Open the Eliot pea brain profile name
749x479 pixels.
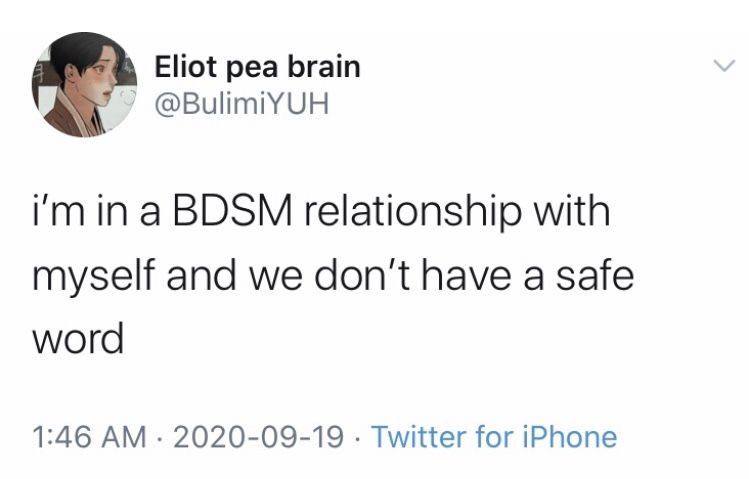(257, 67)
